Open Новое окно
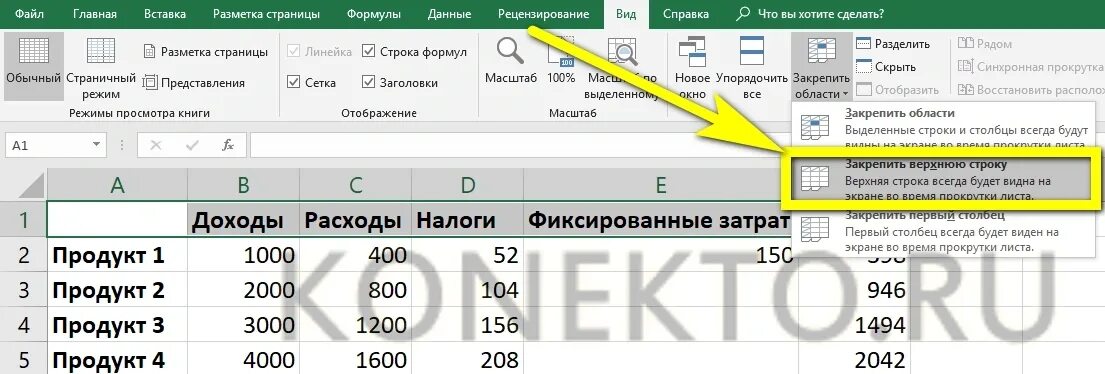 tap(692, 68)
